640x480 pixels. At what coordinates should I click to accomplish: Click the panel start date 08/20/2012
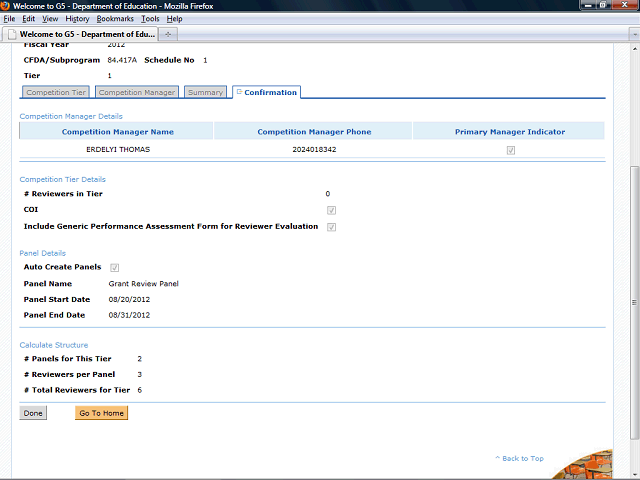point(129,300)
